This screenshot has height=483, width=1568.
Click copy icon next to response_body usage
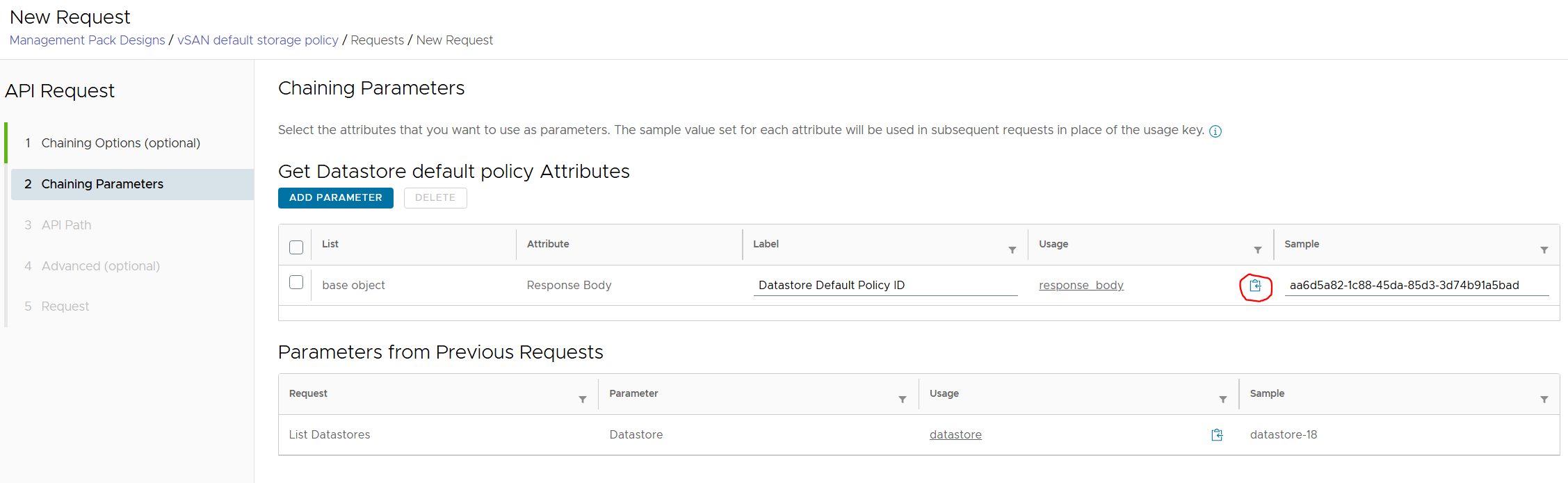click(1255, 286)
